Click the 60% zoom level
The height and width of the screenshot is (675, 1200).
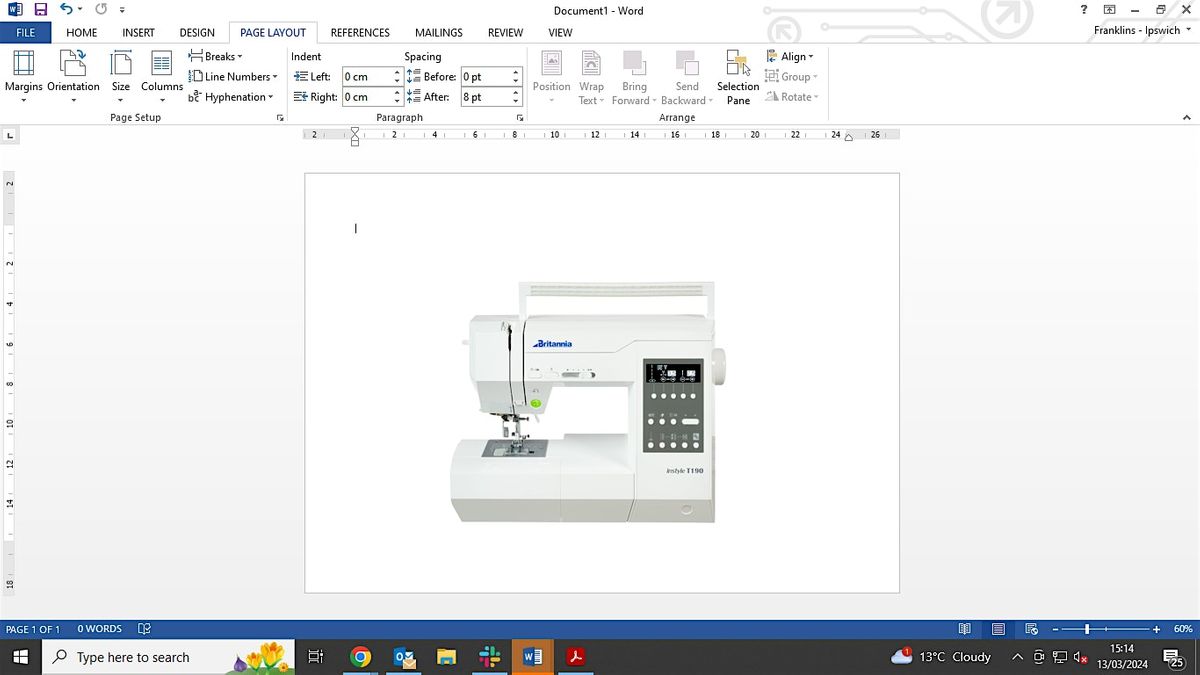click(1182, 629)
